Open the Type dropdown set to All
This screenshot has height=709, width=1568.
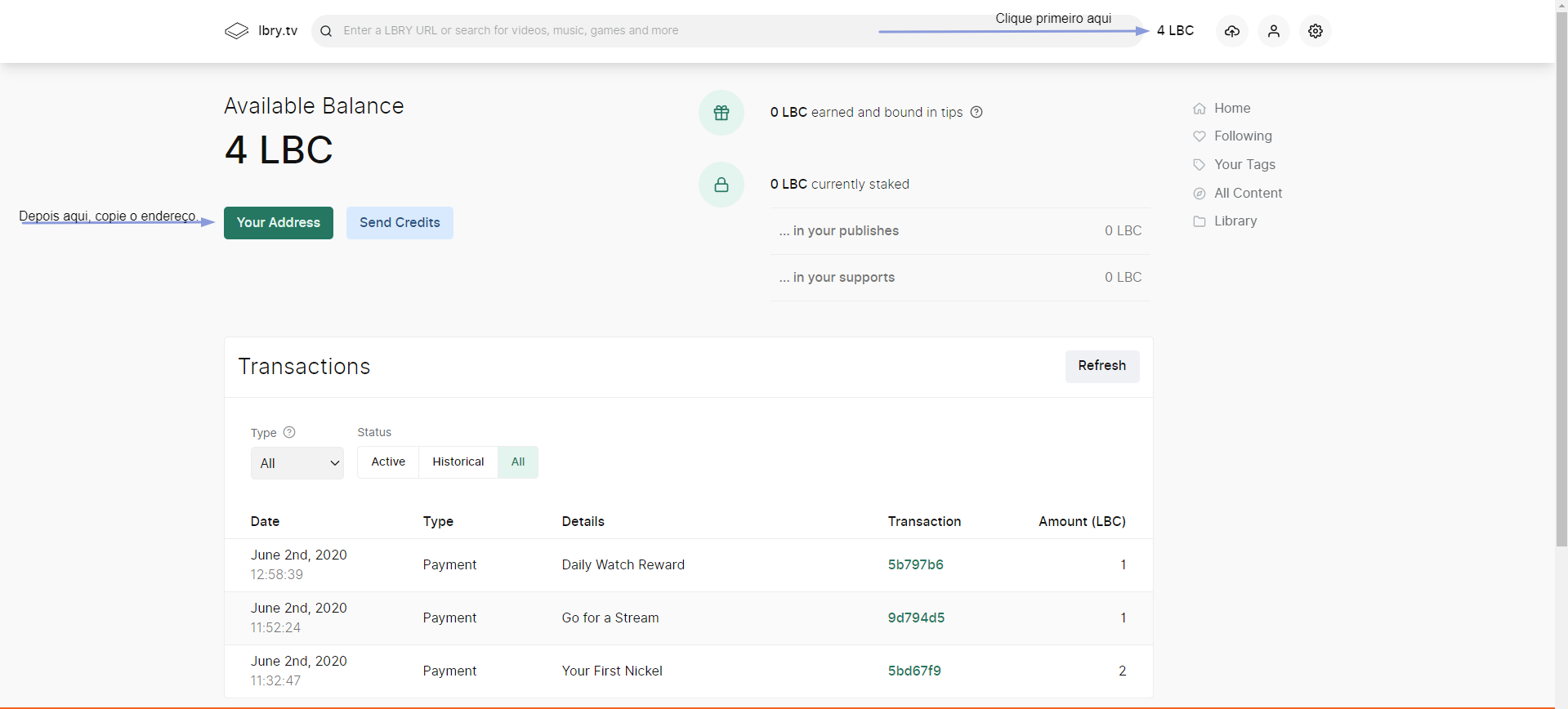[297, 463]
